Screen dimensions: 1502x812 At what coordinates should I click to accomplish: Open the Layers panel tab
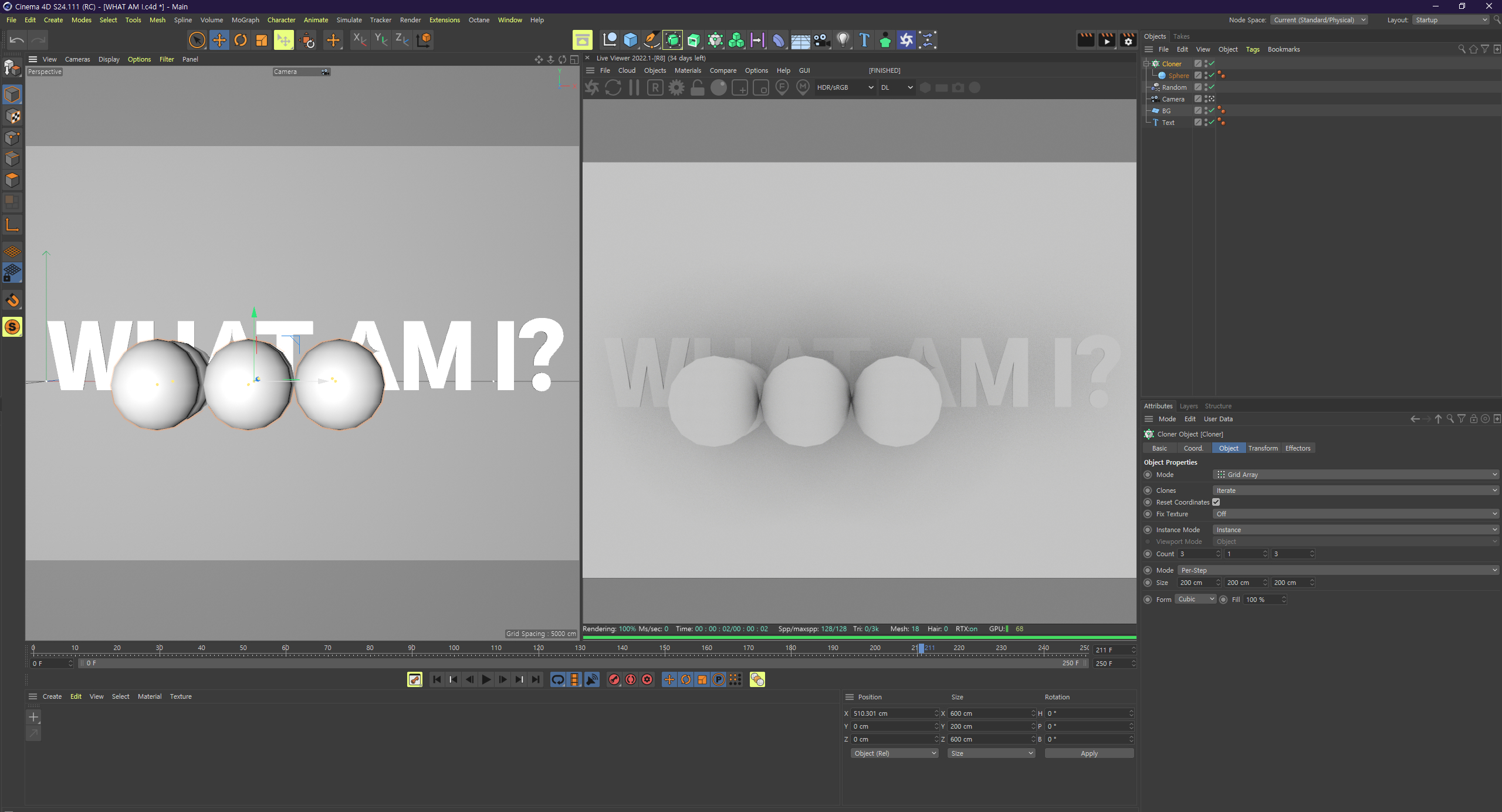(1189, 406)
